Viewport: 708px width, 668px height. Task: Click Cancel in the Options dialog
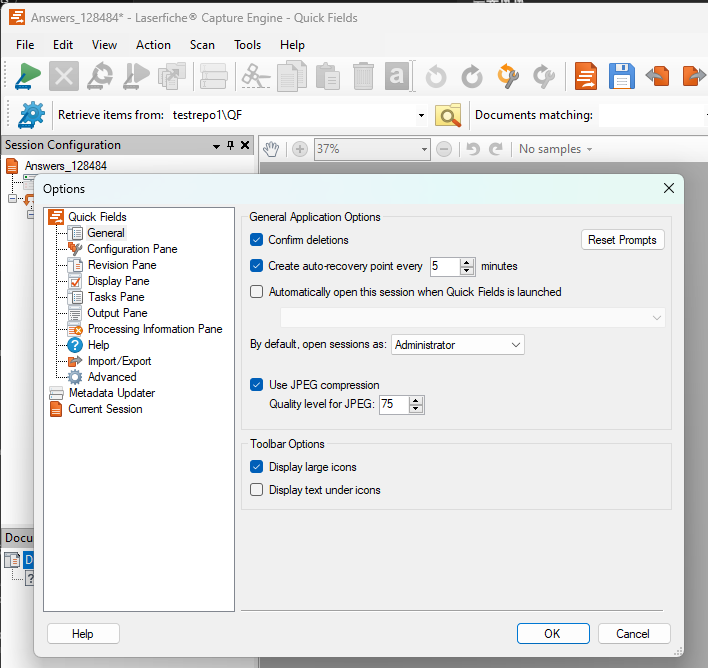(x=633, y=633)
